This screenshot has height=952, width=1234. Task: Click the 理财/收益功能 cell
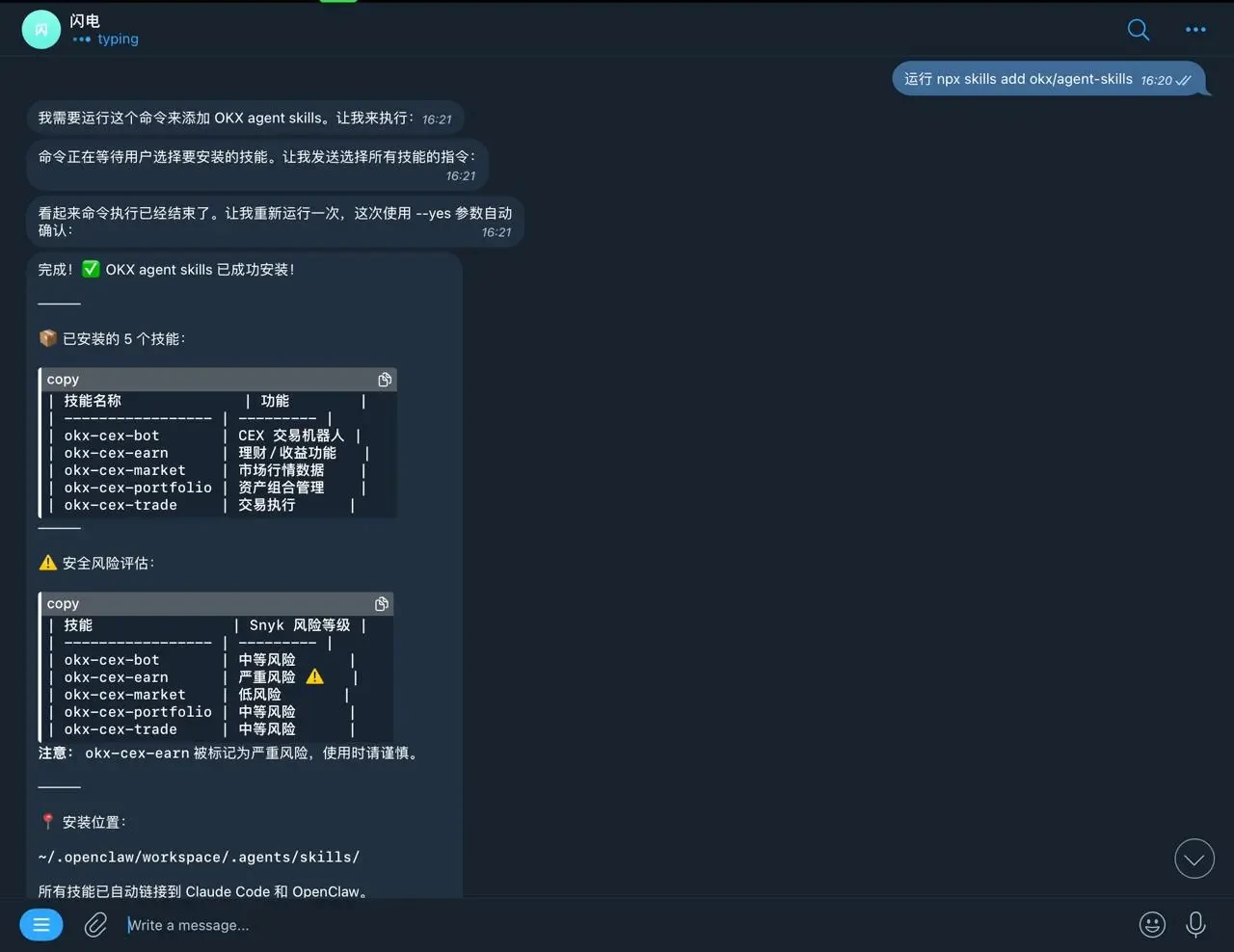[287, 453]
